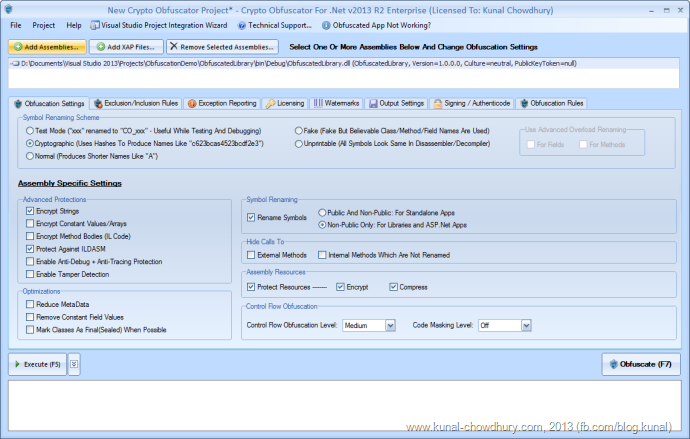The width and height of the screenshot is (690, 439).
Task: Open Code Masking Level dropdown
Action: point(526,326)
